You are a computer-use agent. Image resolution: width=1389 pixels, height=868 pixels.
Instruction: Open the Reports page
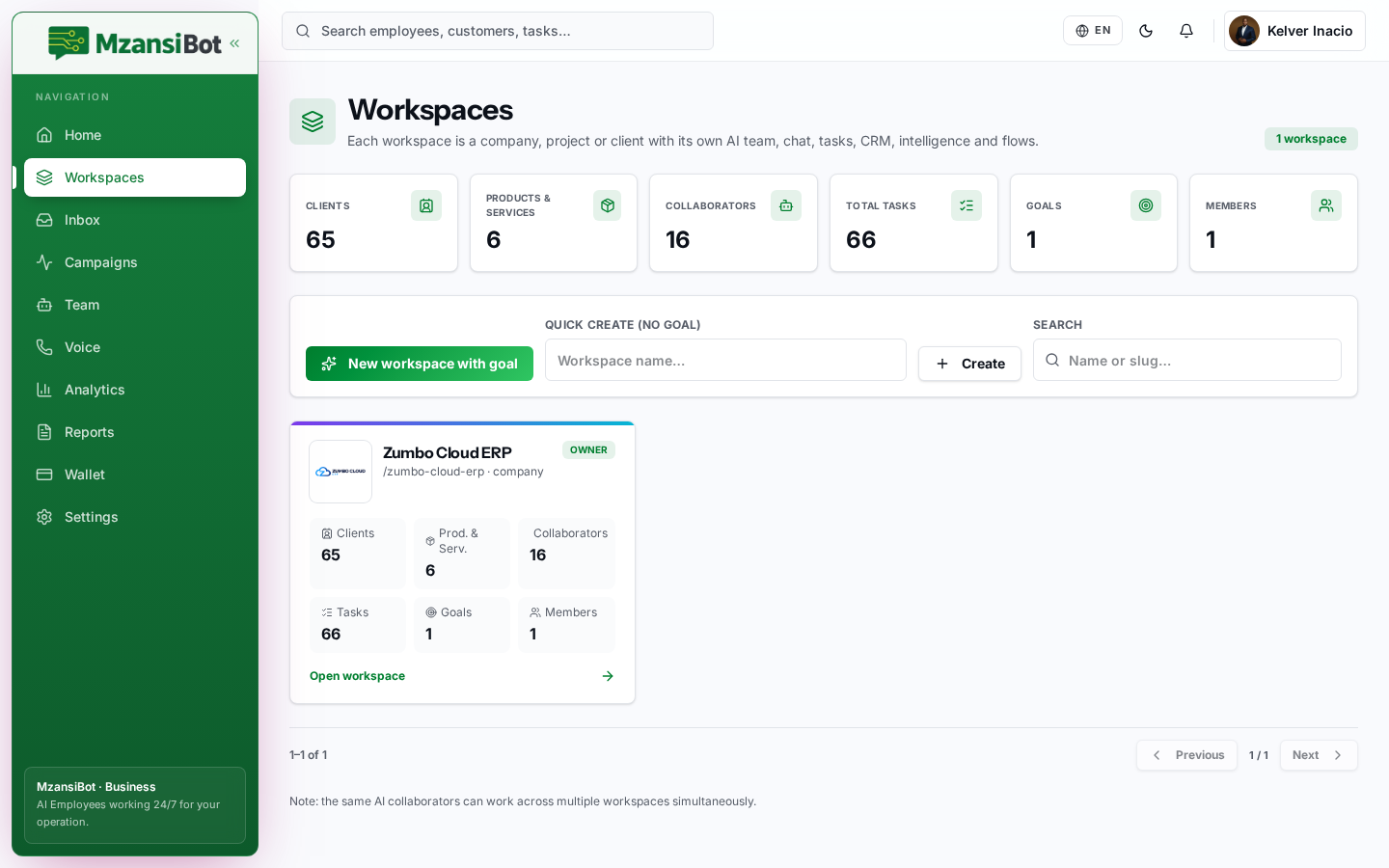pos(135,432)
